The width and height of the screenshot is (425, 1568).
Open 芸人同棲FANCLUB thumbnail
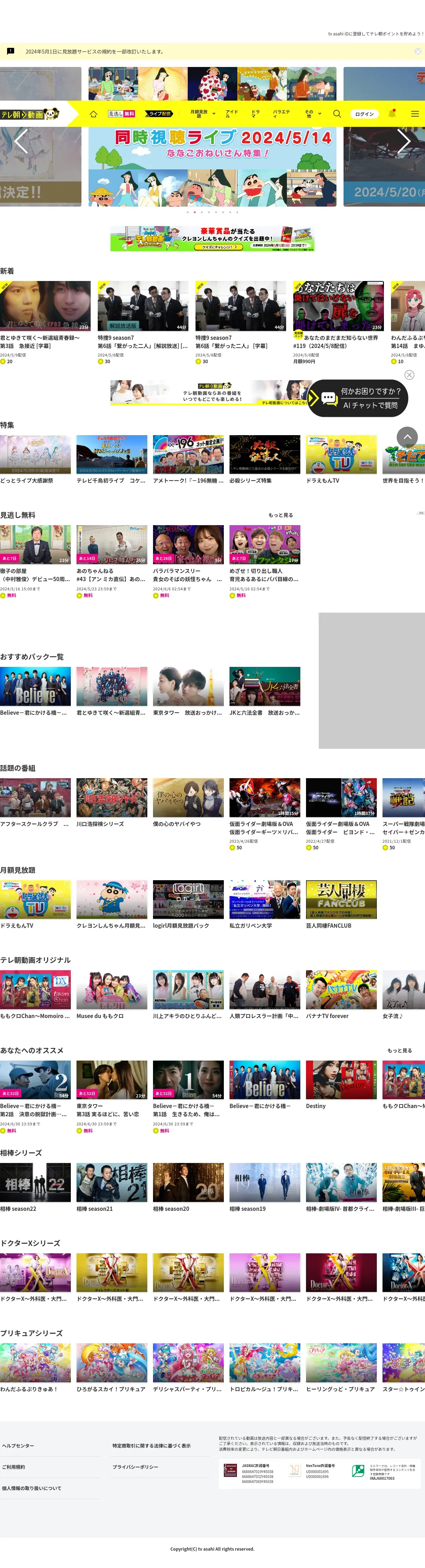point(341,899)
